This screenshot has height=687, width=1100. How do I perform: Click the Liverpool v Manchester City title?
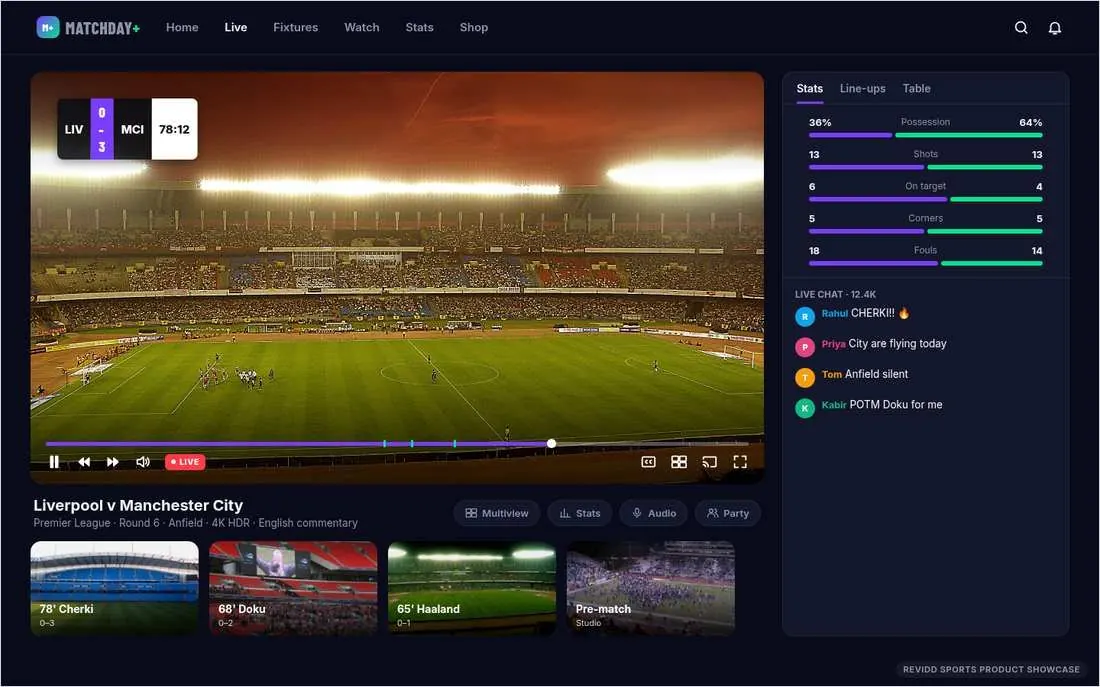(138, 505)
